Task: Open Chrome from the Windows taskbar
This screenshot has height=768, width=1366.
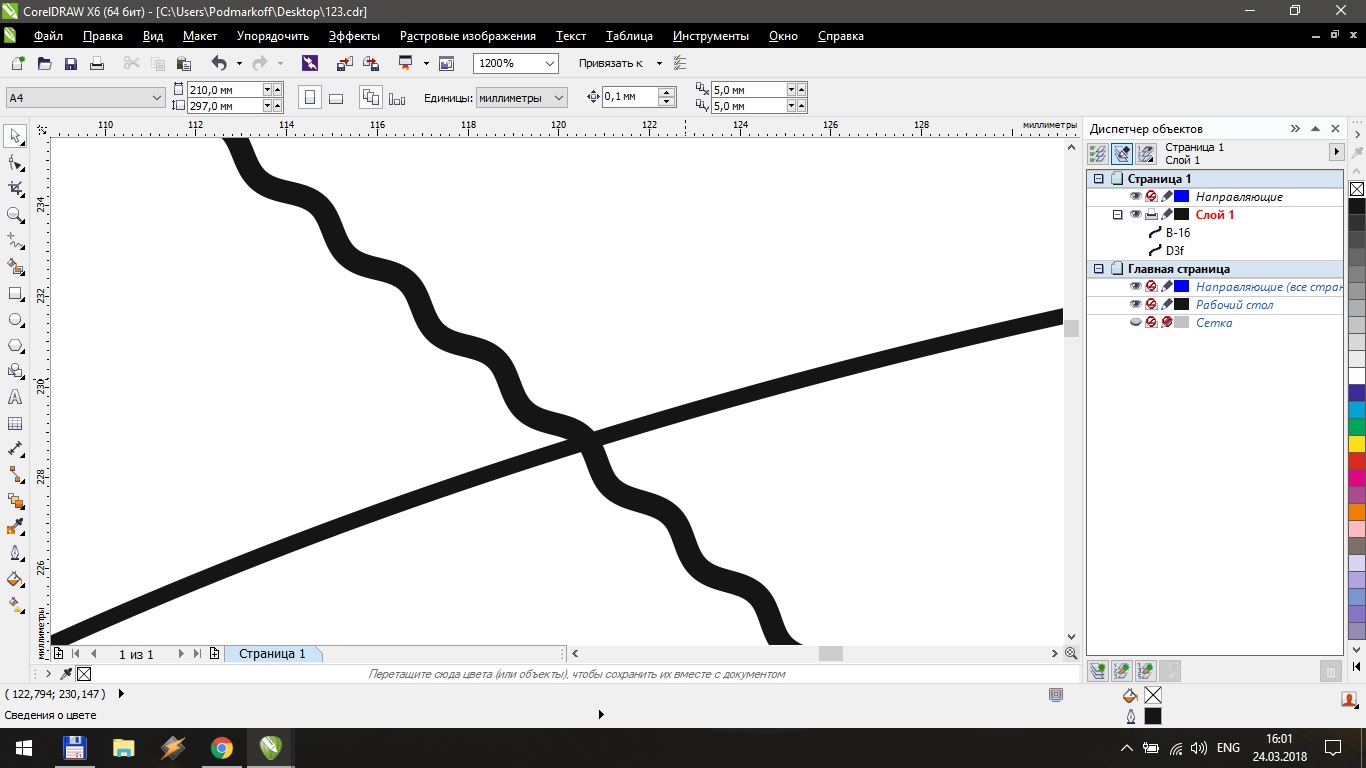Action: [221, 747]
